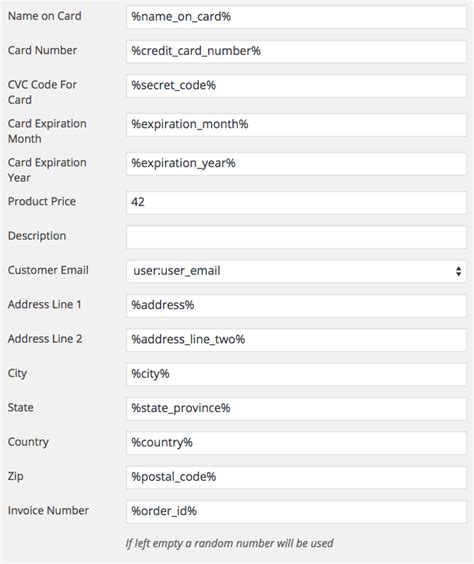Focus the Address Line 1 field
474x564 pixels.
click(x=296, y=306)
